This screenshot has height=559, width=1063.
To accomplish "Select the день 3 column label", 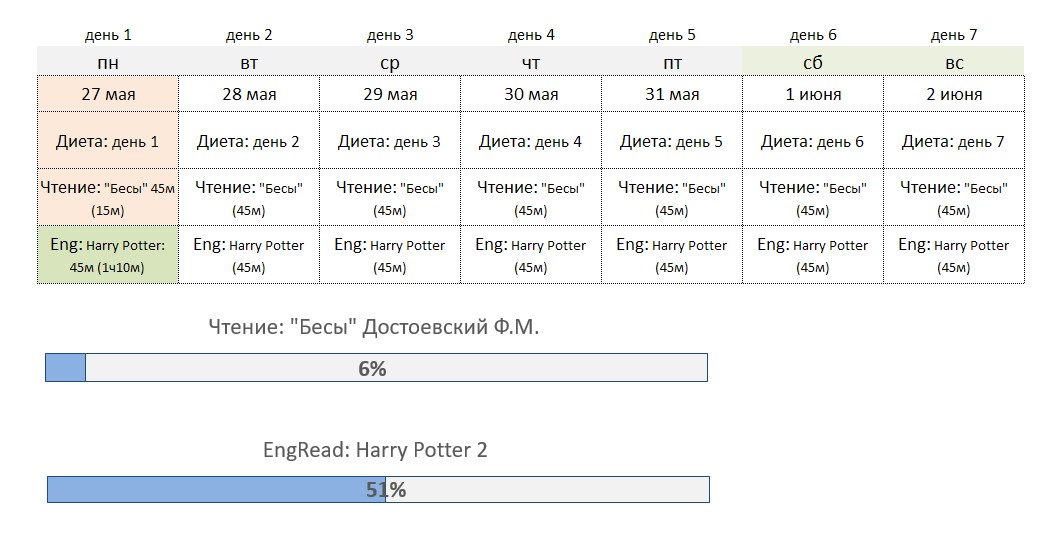I will [390, 35].
